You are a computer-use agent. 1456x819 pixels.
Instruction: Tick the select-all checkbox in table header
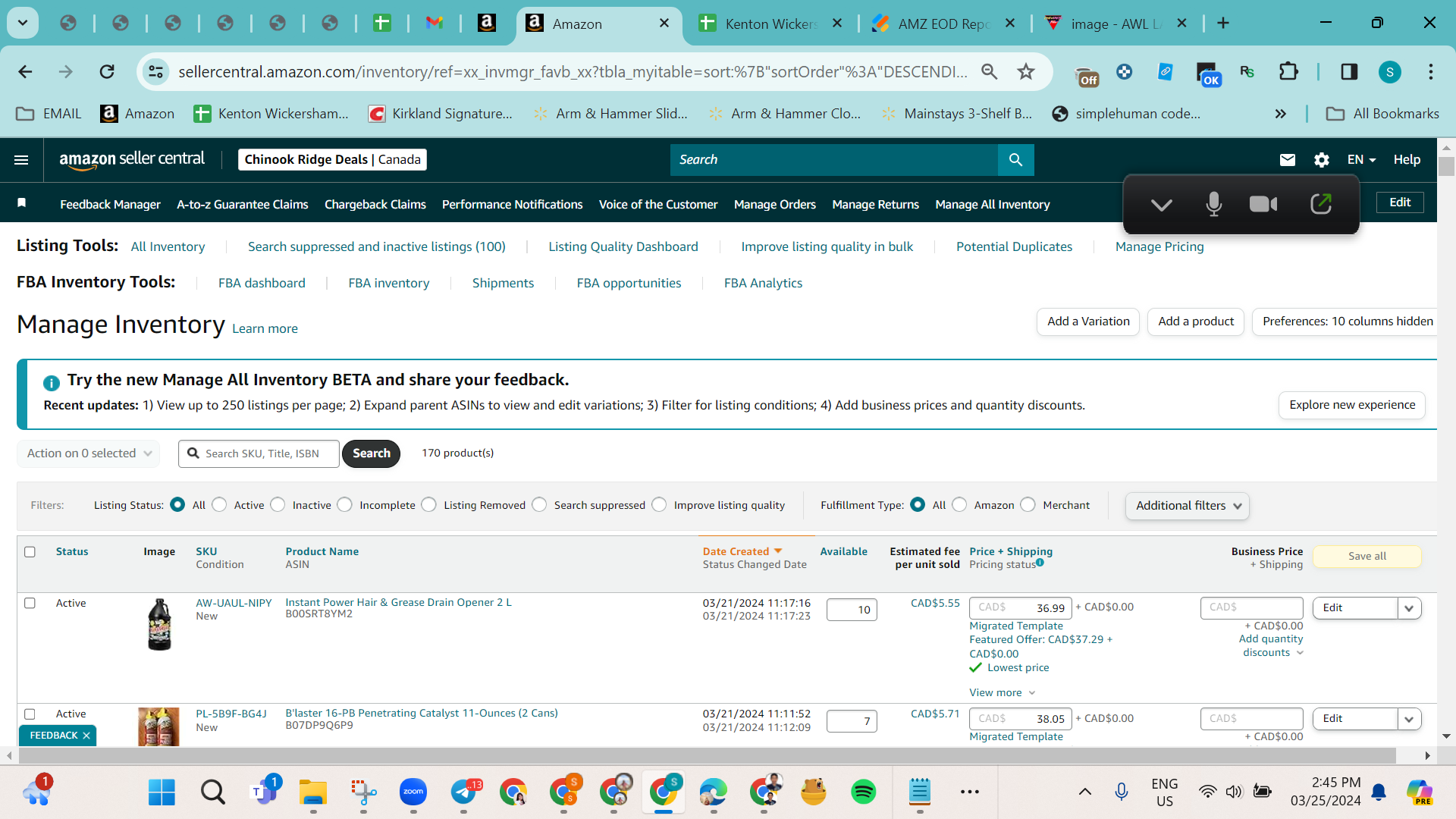pyautogui.click(x=30, y=552)
